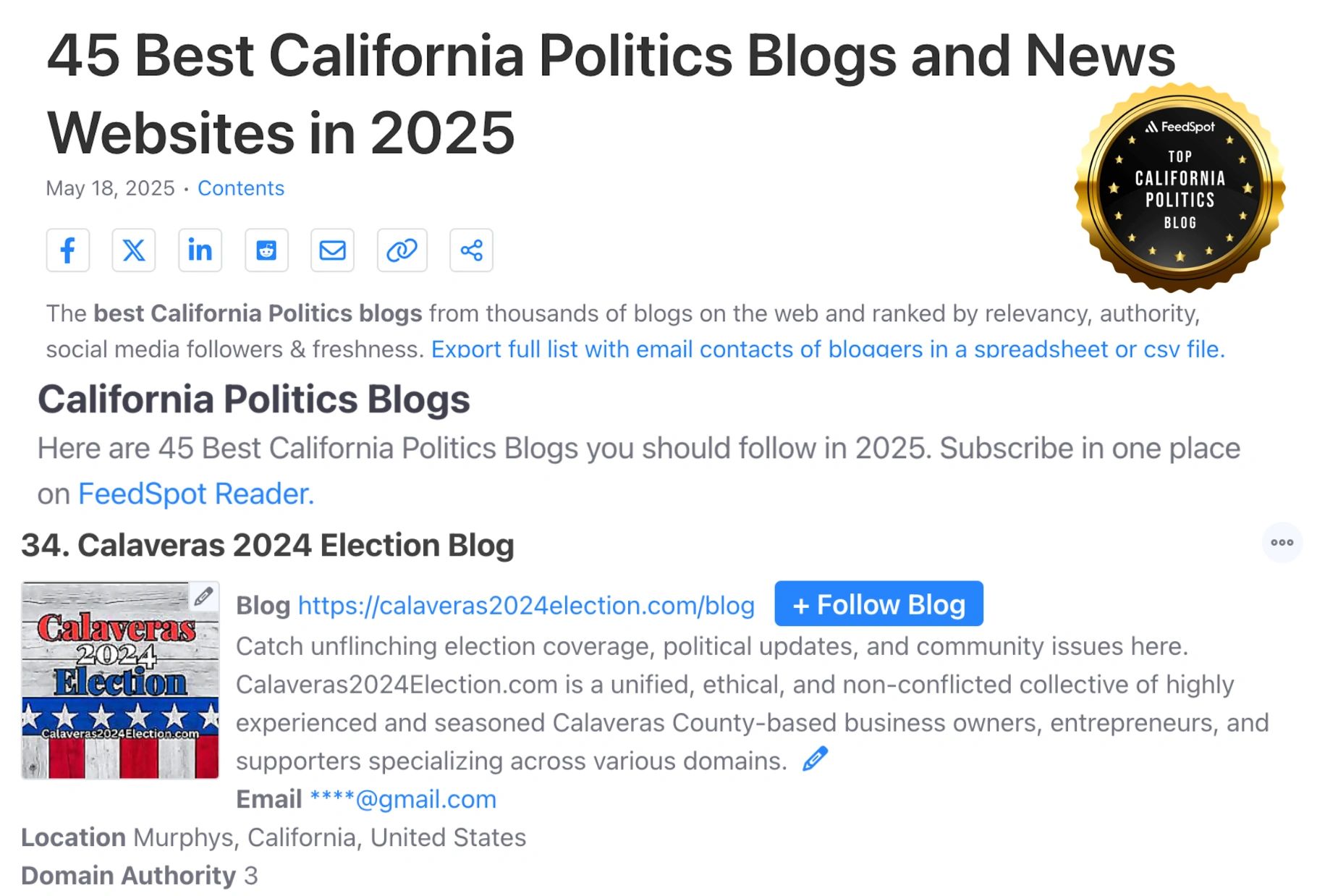Image resolution: width=1317 pixels, height=896 pixels.
Task: Click the FeedSpot Top California Politics badge
Action: [x=1179, y=188]
